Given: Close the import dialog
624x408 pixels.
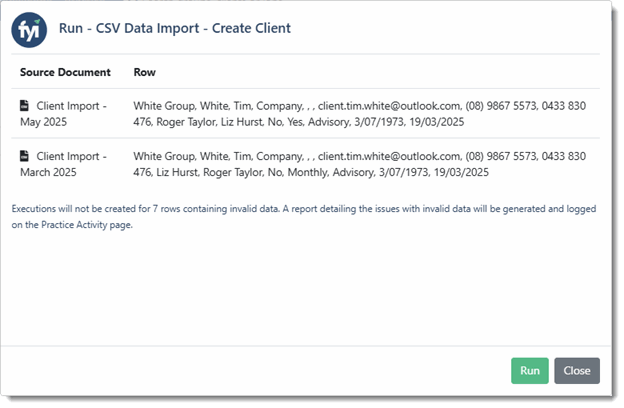Looking at the screenshot, I should pos(577,371).
